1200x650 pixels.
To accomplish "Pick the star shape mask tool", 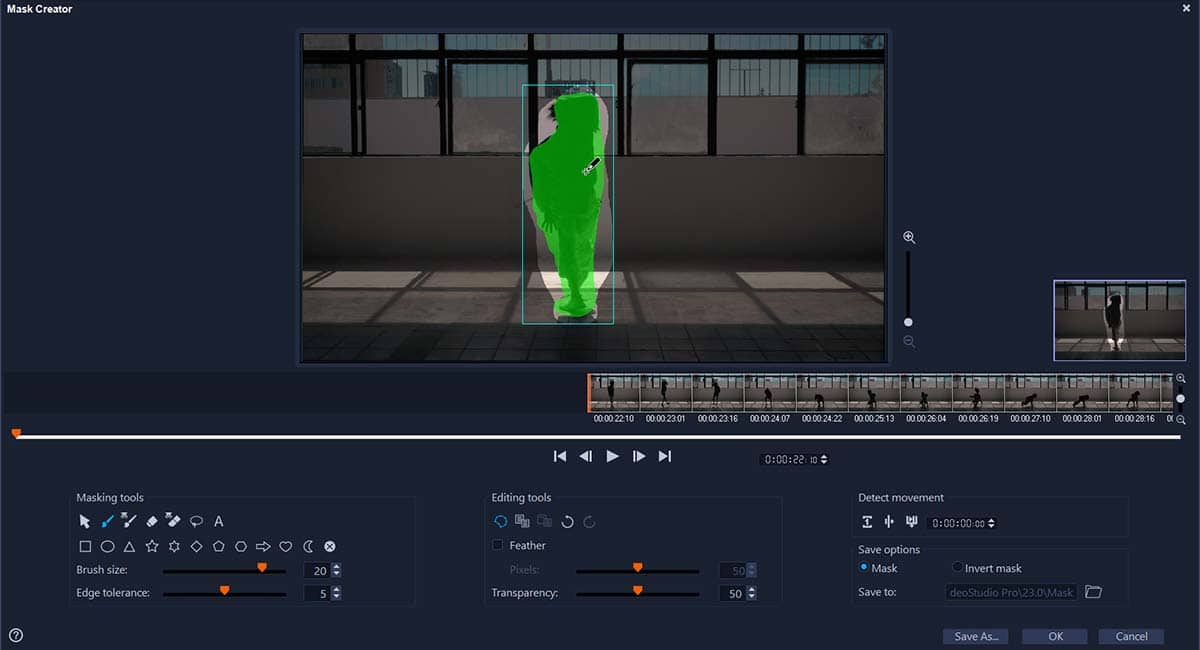I will pos(152,547).
